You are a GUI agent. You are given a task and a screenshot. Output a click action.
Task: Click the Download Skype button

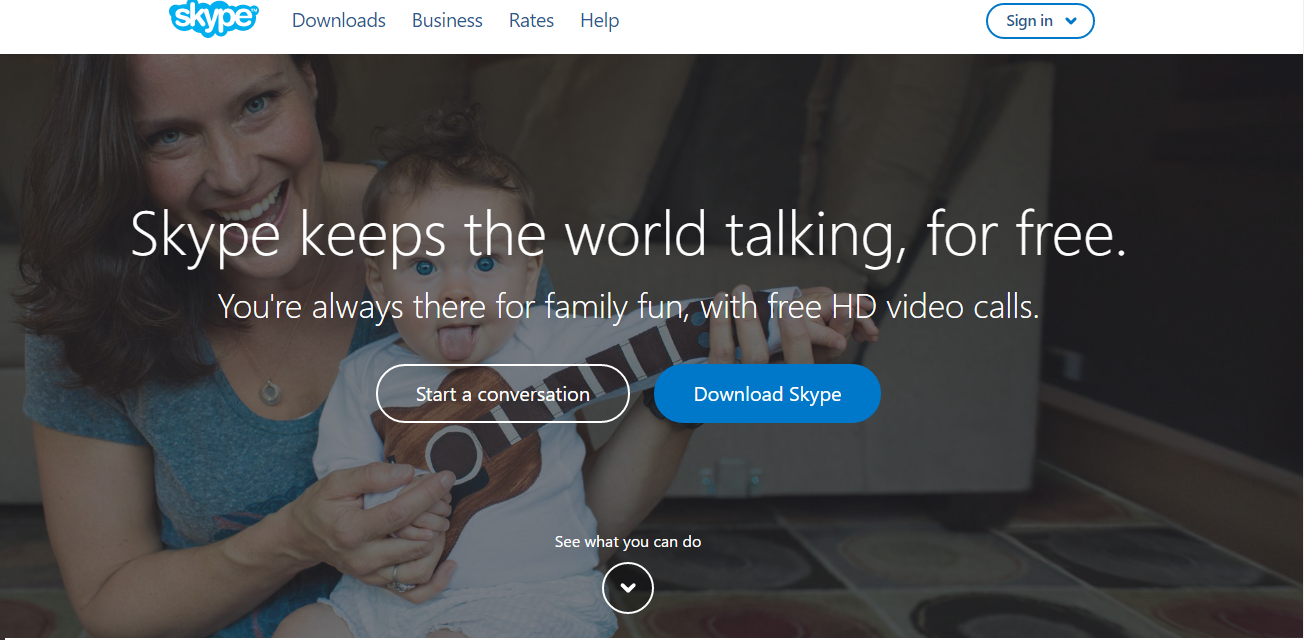point(767,394)
